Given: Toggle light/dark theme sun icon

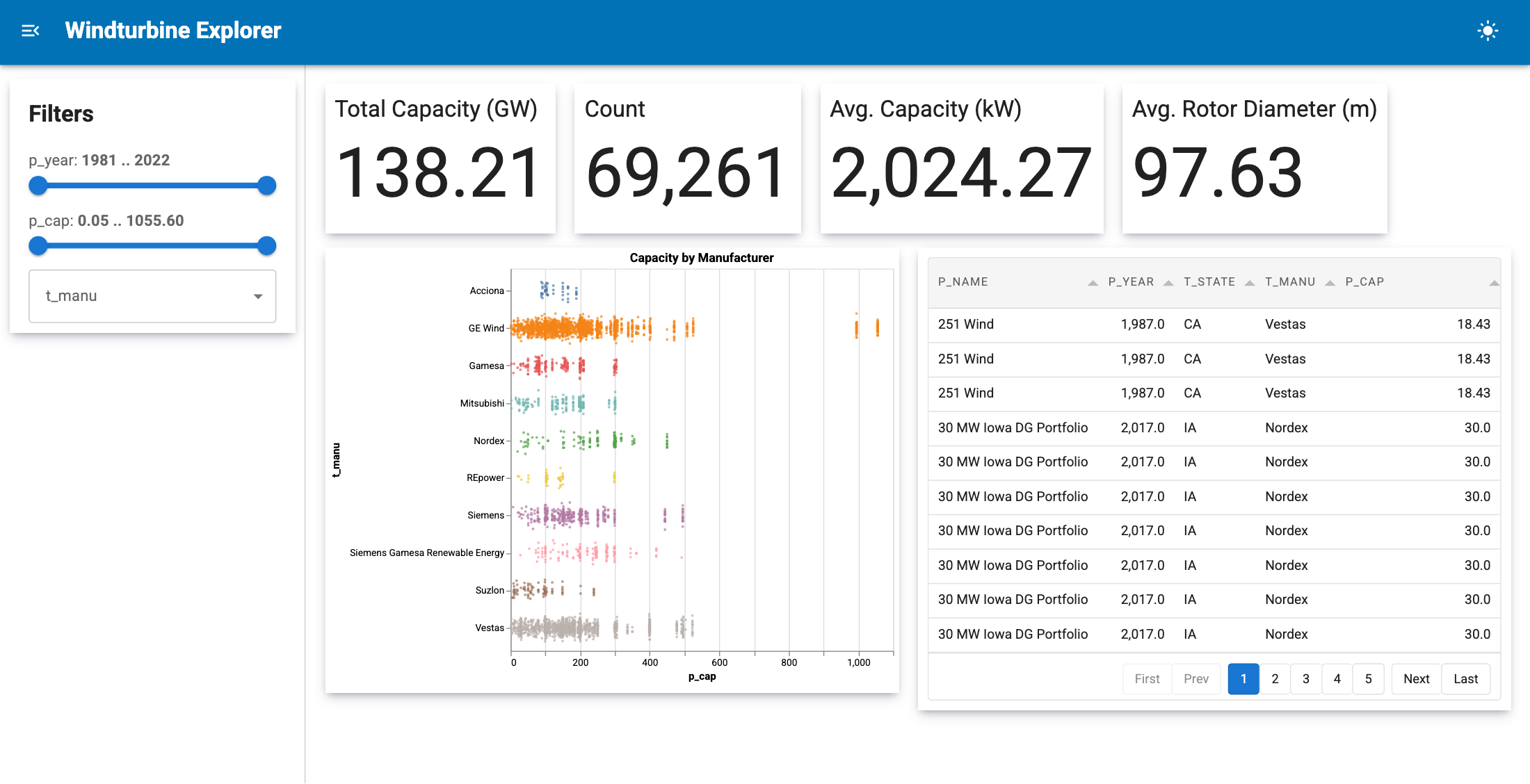Looking at the screenshot, I should 1488,31.
